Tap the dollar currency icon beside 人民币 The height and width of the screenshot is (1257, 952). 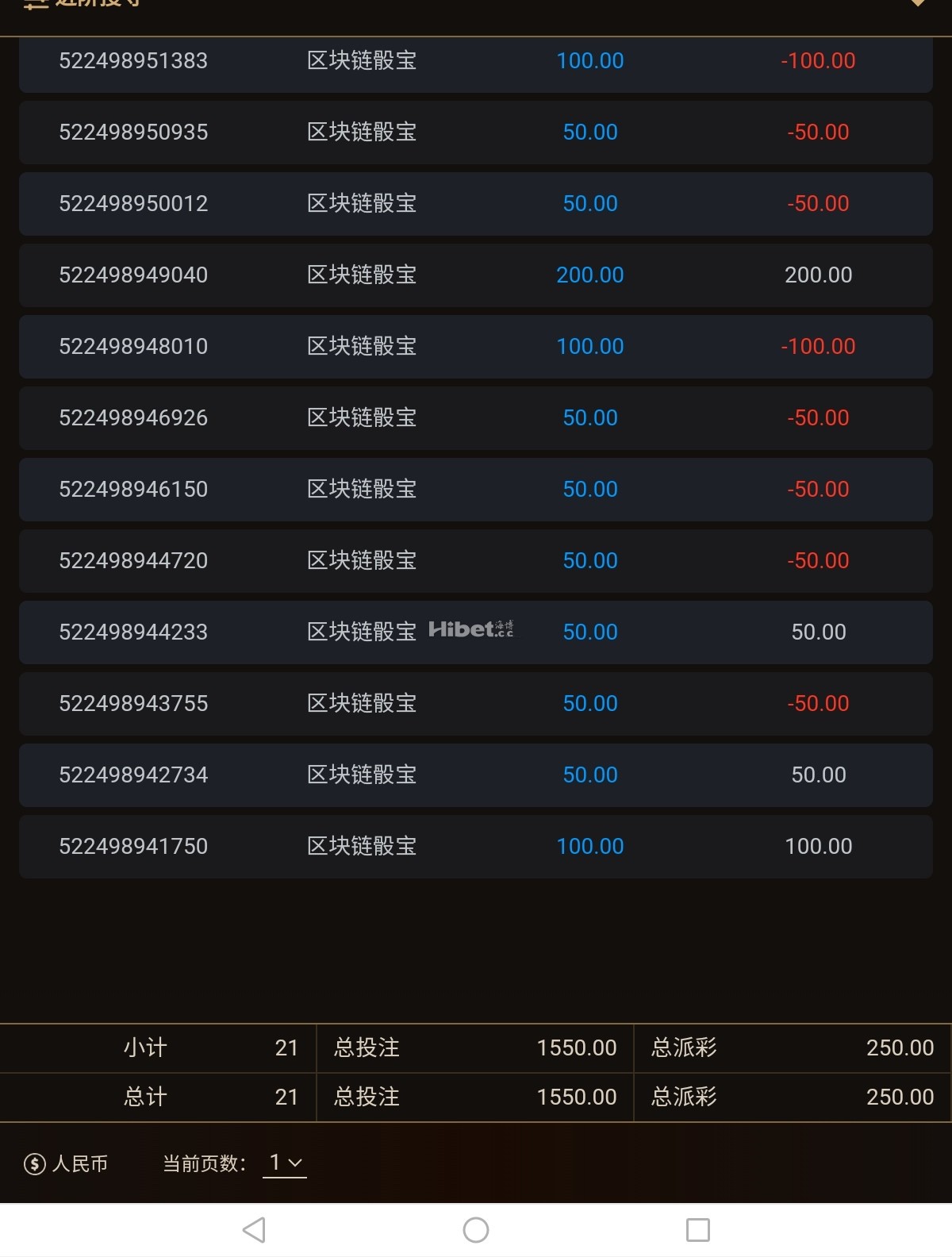click(34, 1164)
